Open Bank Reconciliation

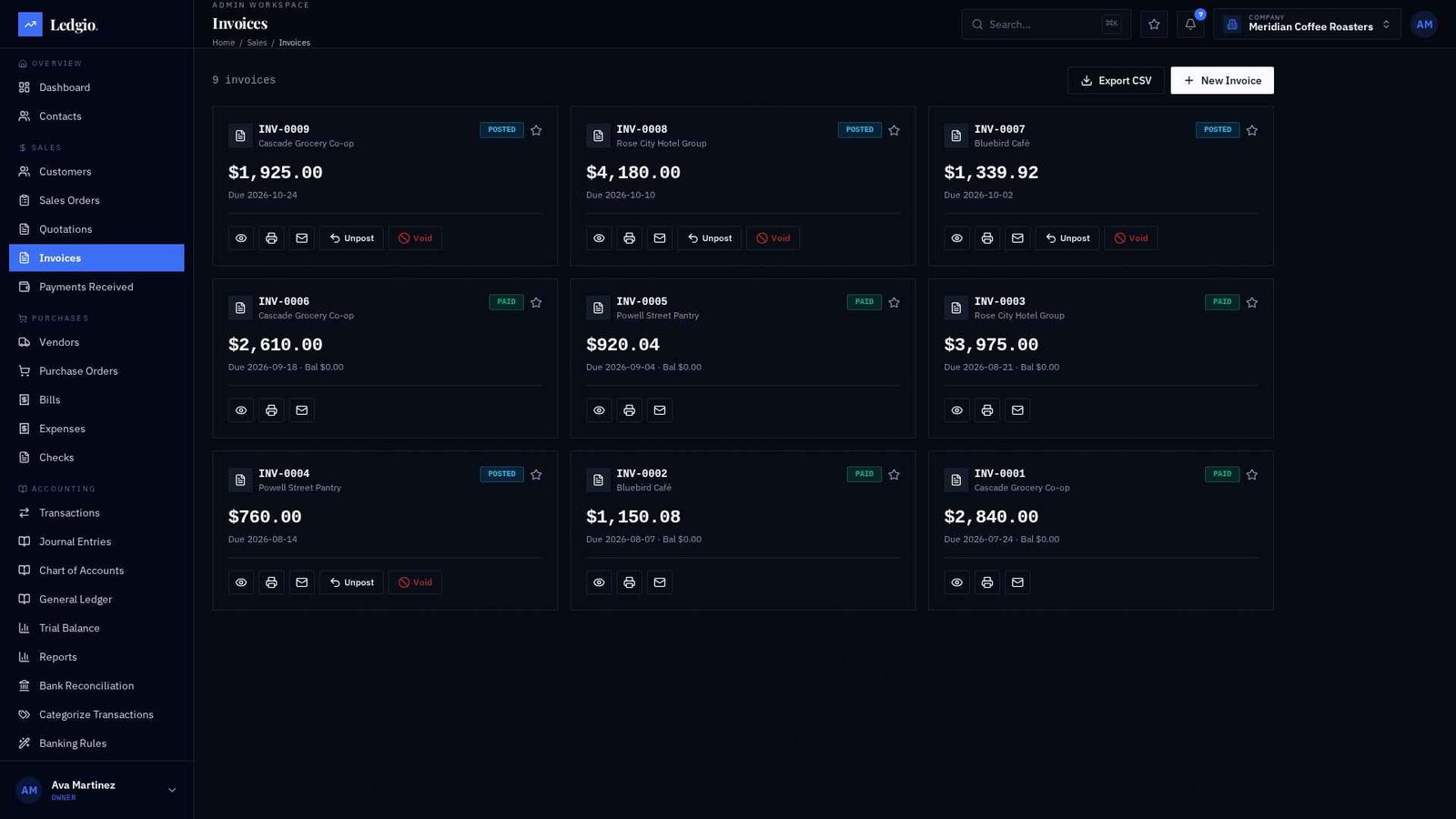click(x=96, y=685)
